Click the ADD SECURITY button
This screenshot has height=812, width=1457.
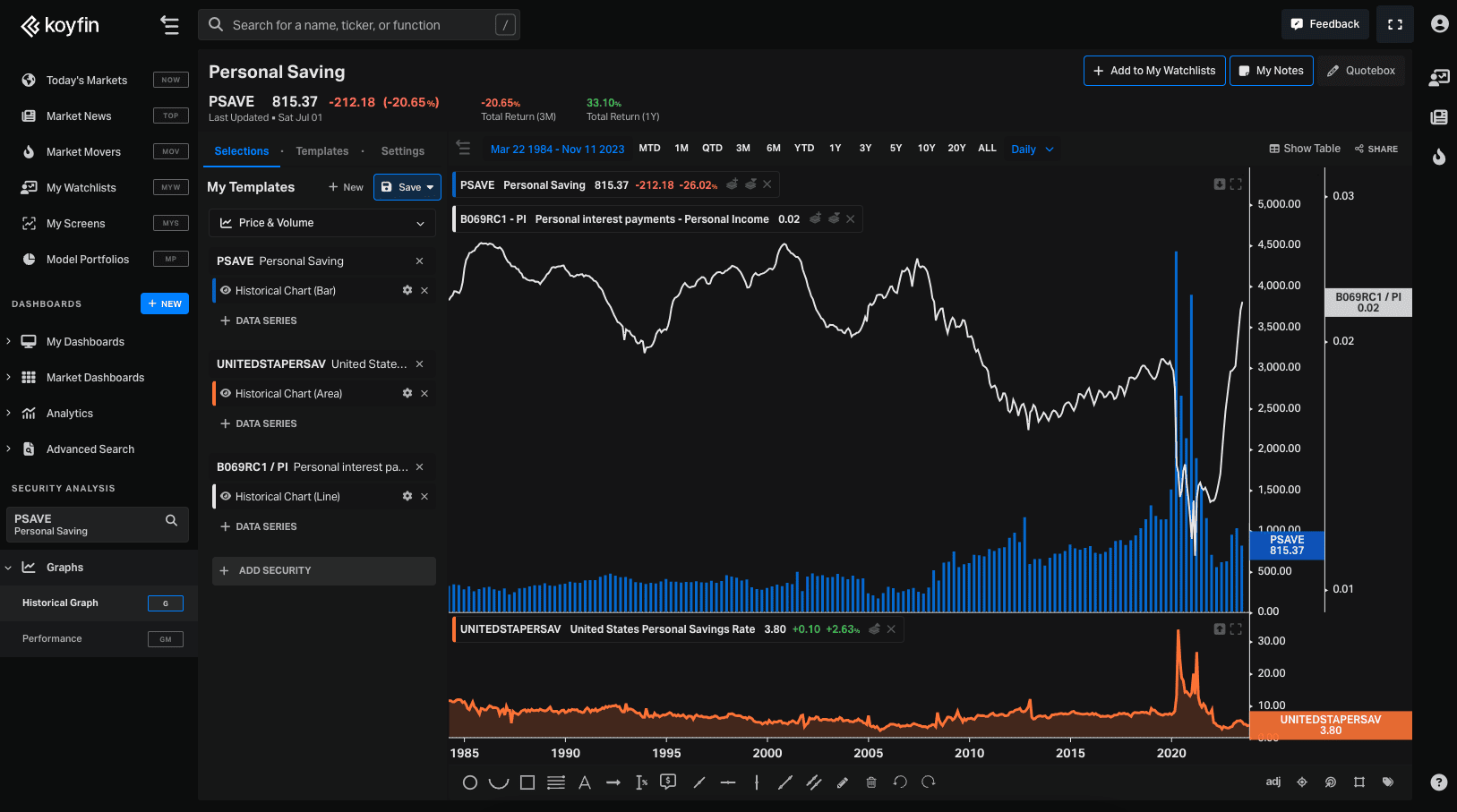point(323,570)
